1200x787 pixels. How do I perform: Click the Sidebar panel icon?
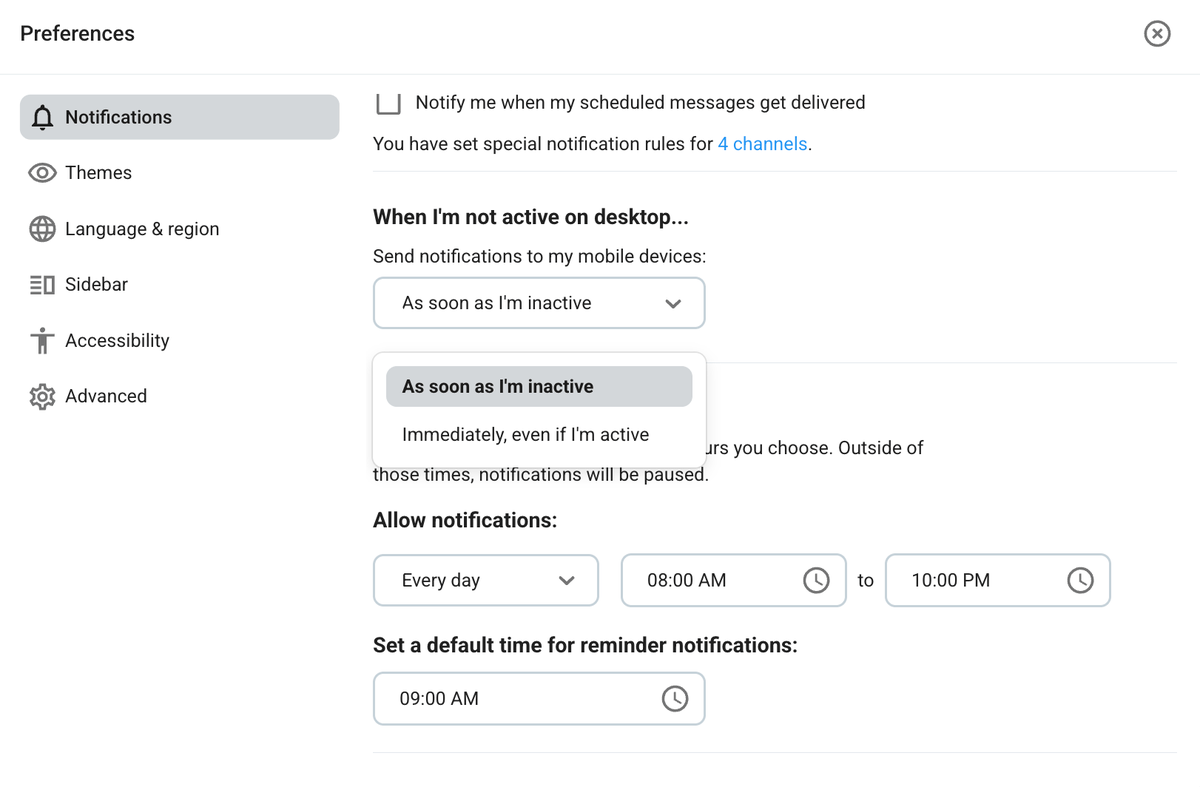pos(41,284)
